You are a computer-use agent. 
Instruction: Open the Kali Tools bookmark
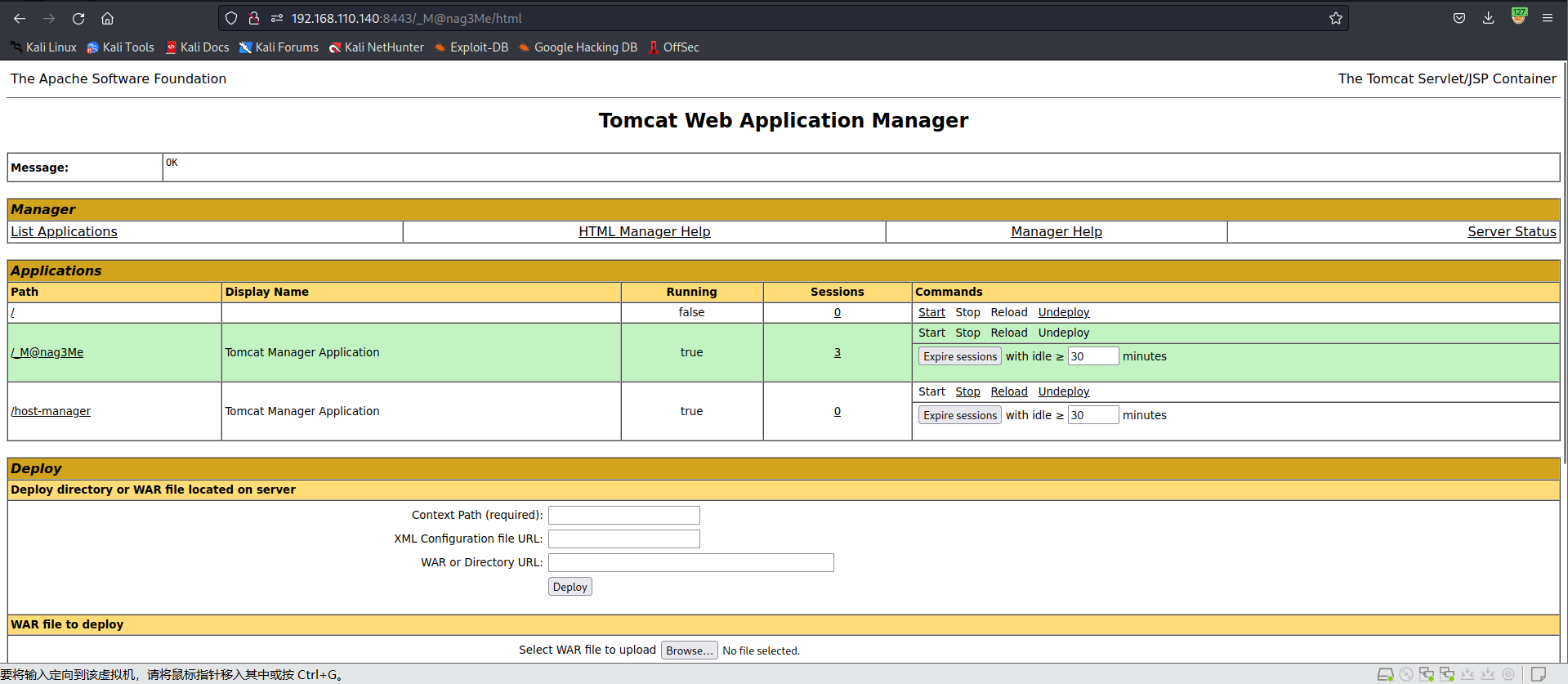click(x=120, y=47)
